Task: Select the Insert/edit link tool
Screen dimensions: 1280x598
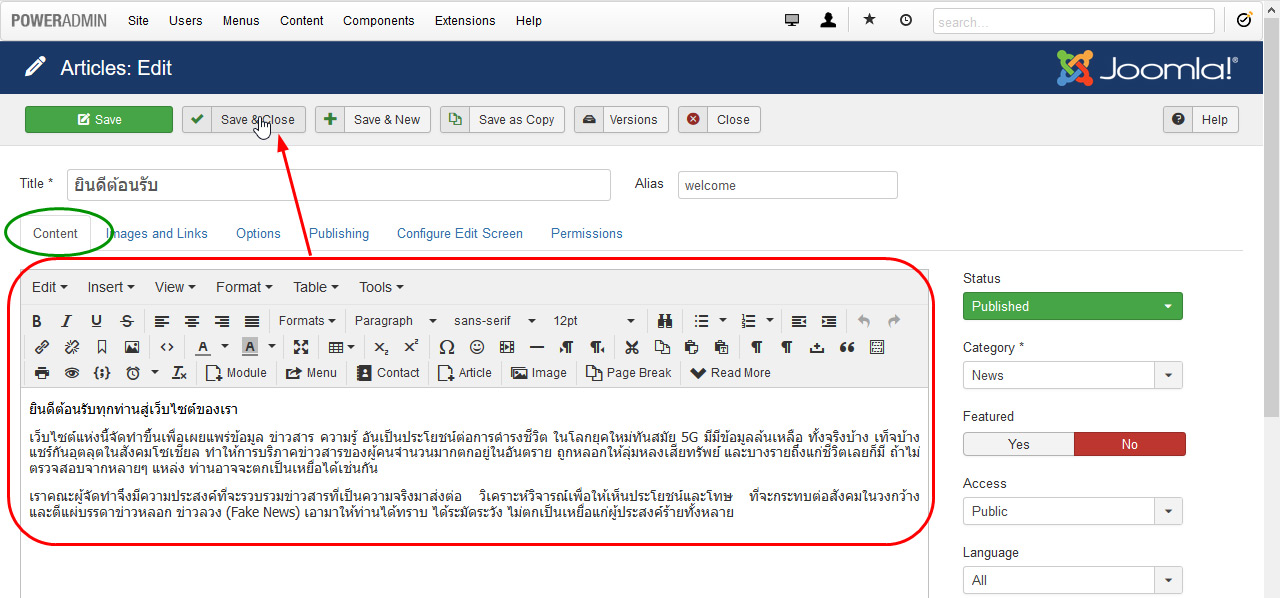Action: 41,347
